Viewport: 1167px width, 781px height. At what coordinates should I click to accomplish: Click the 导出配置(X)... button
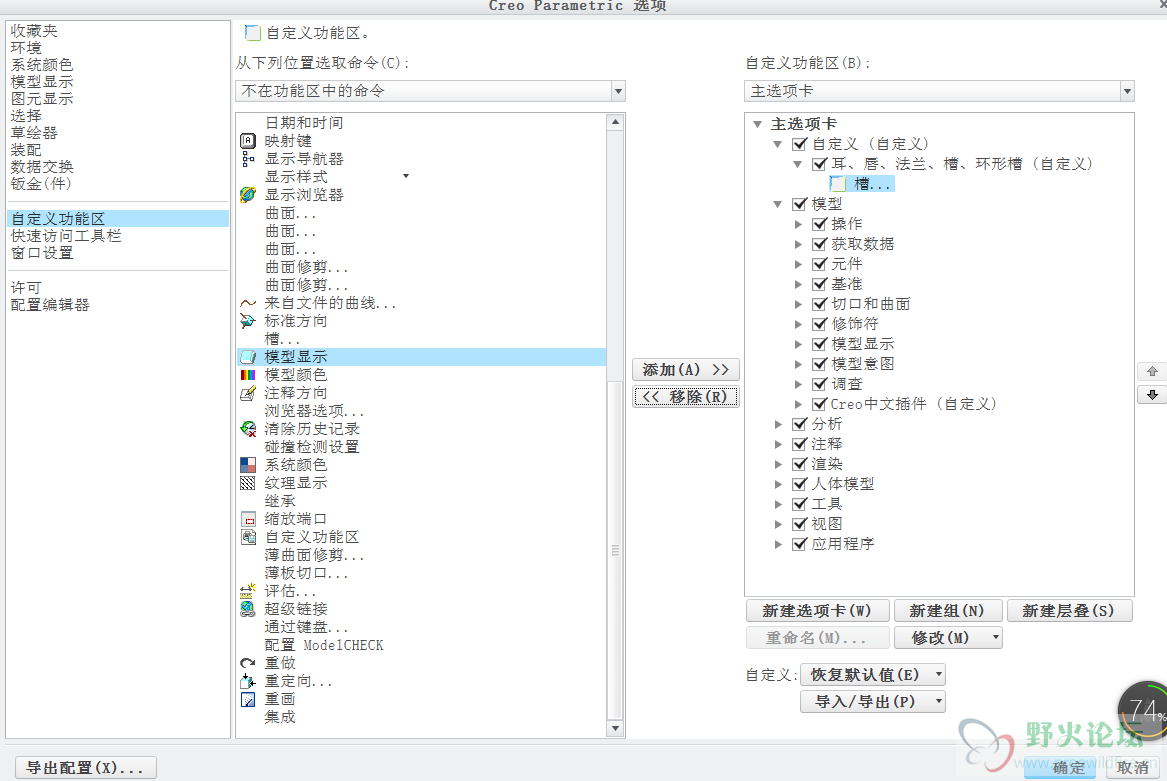[x=85, y=768]
